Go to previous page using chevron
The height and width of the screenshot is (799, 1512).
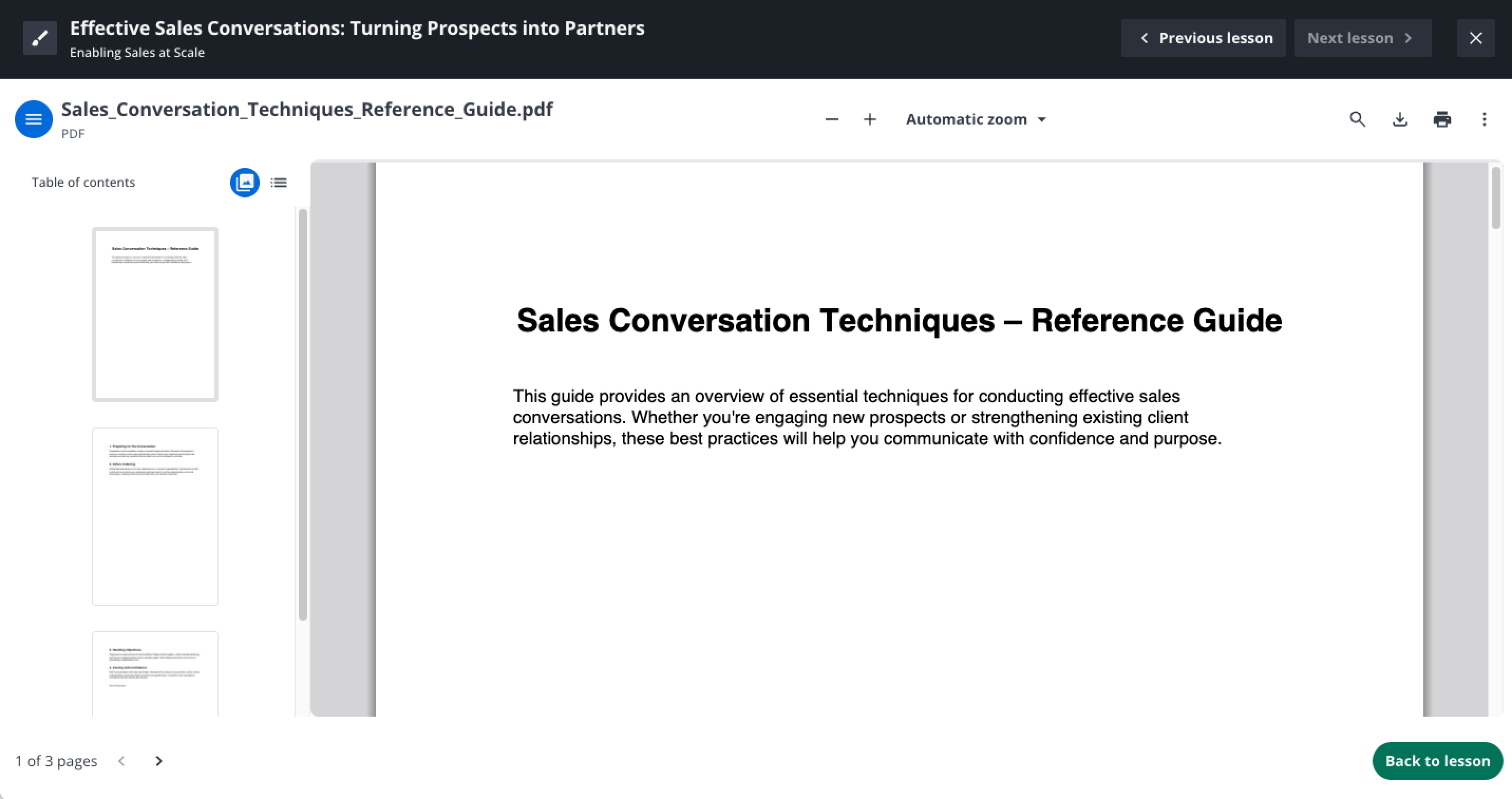(x=121, y=761)
